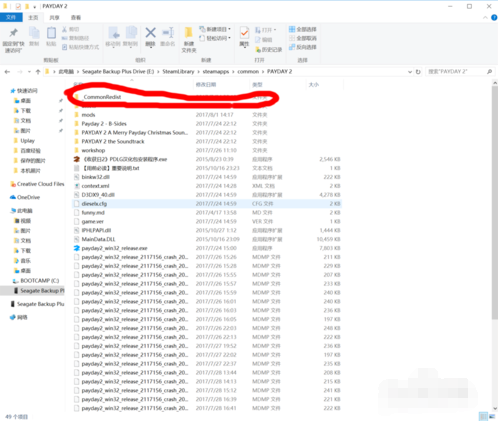
Task: Open Properties (属性) from the ribbon
Action: coord(244,37)
